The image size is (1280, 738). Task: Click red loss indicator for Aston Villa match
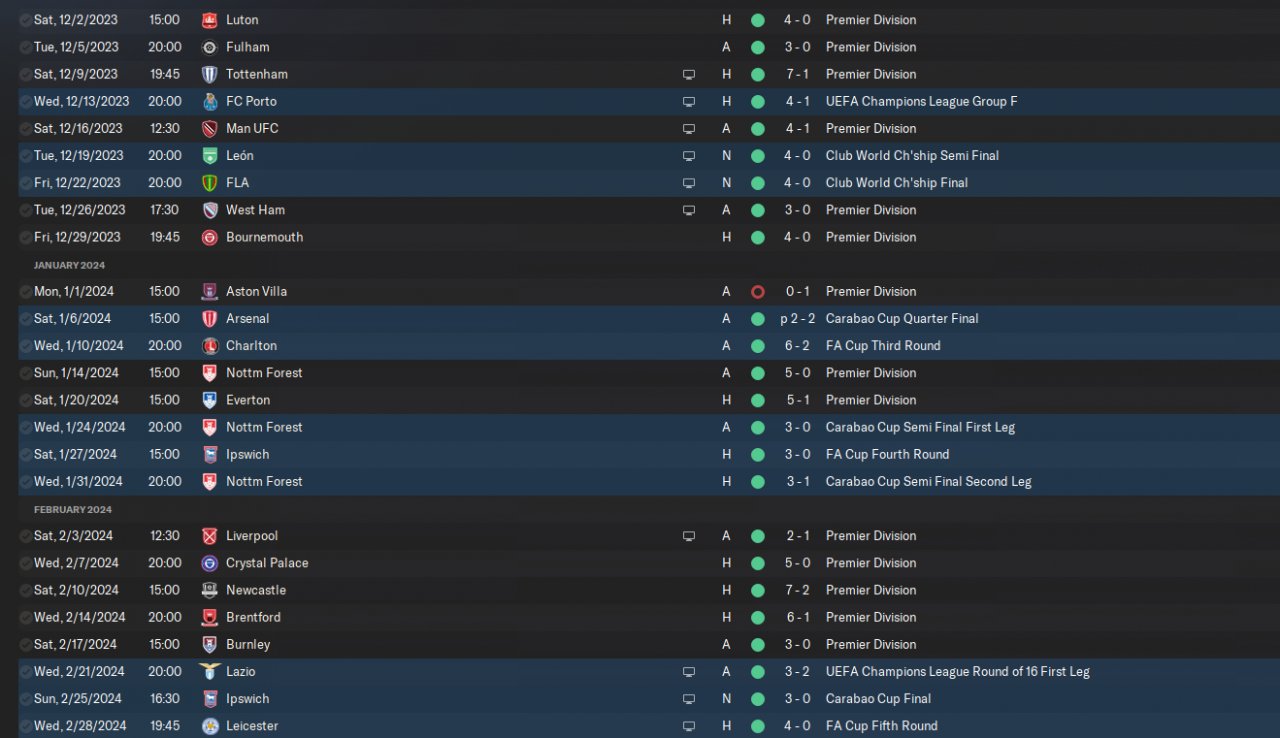coord(757,292)
